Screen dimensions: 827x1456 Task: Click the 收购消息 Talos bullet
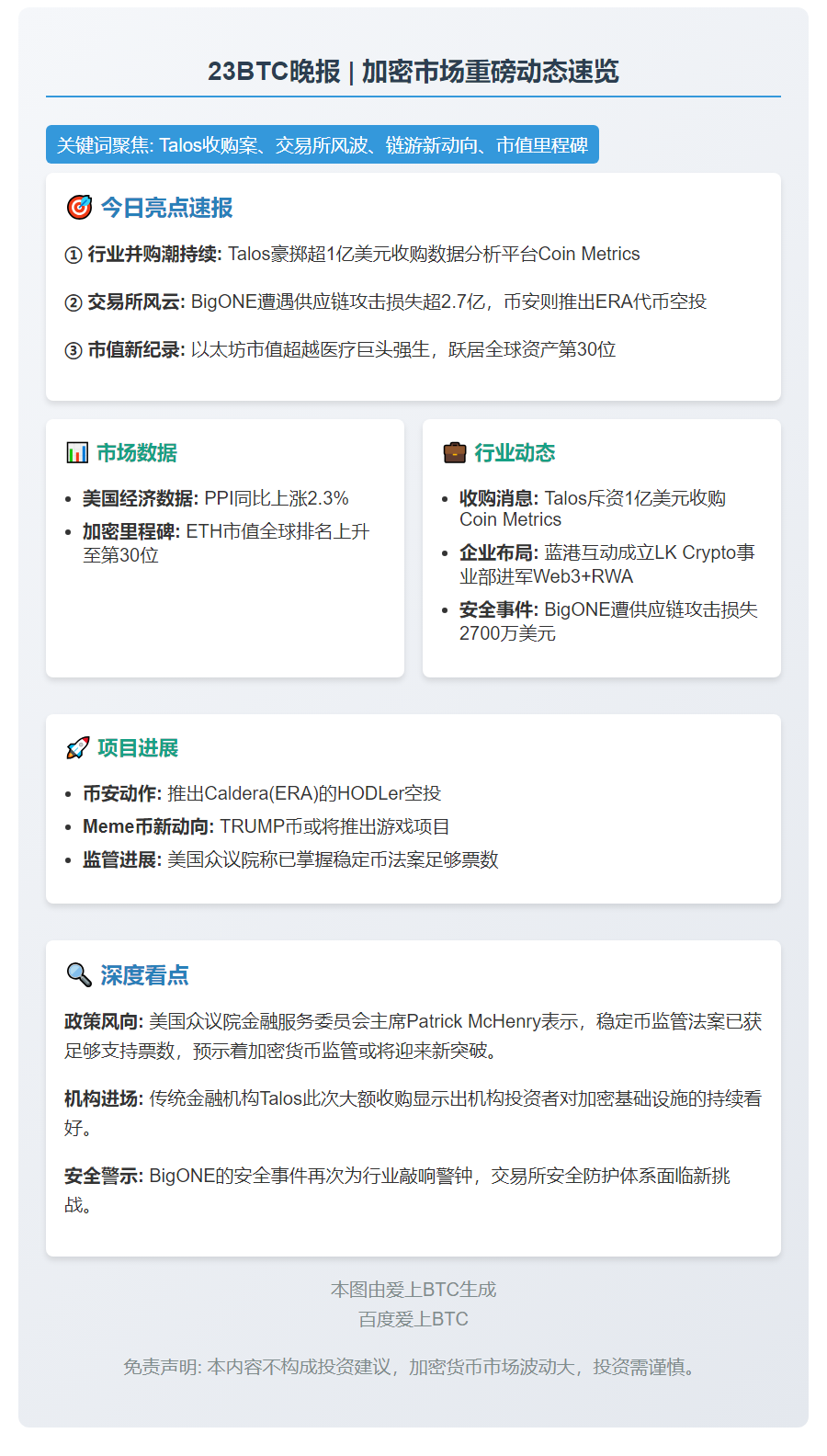pos(593,508)
